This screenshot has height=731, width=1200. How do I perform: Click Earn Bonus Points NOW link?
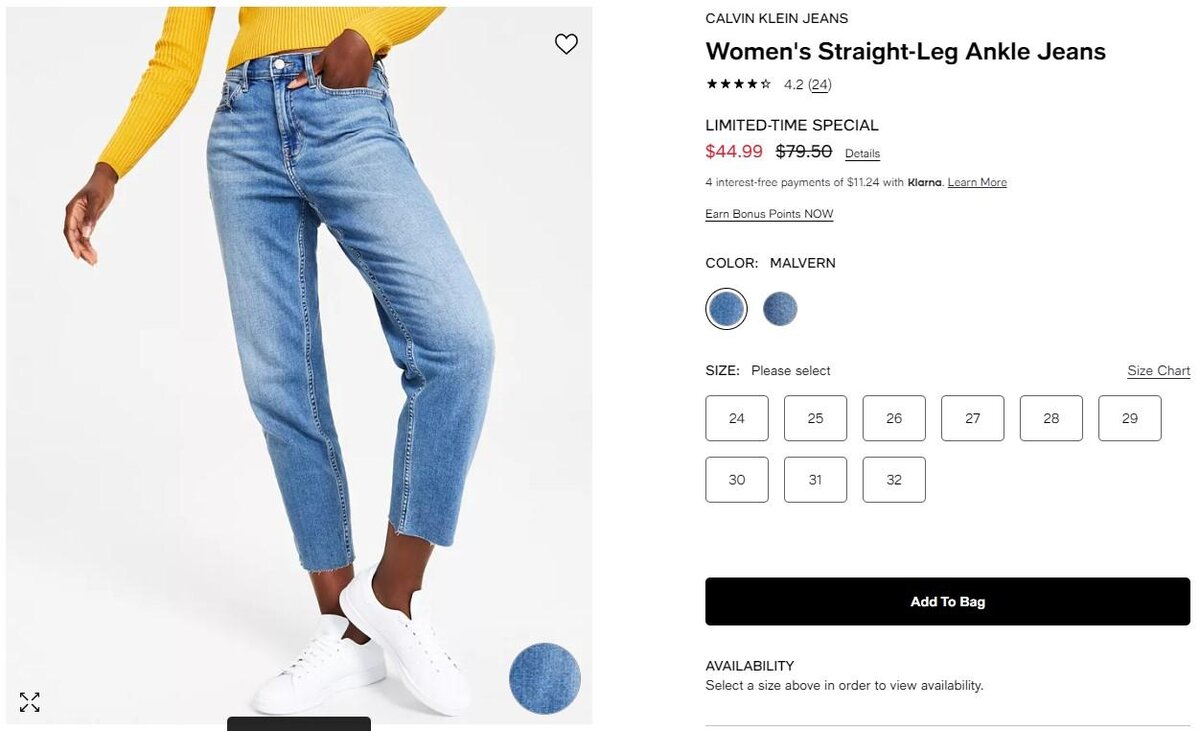(769, 214)
